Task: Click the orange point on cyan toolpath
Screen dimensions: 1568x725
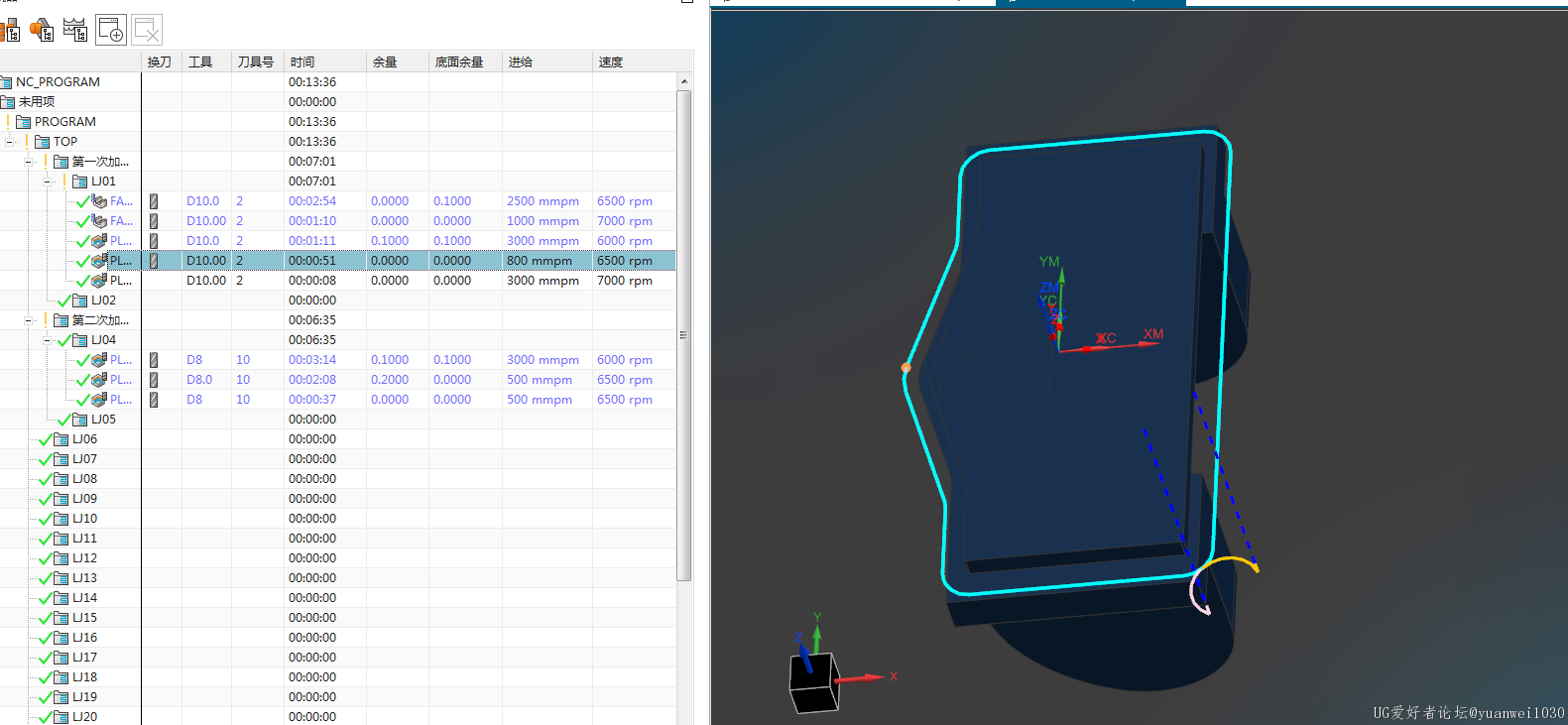Action: coord(905,368)
